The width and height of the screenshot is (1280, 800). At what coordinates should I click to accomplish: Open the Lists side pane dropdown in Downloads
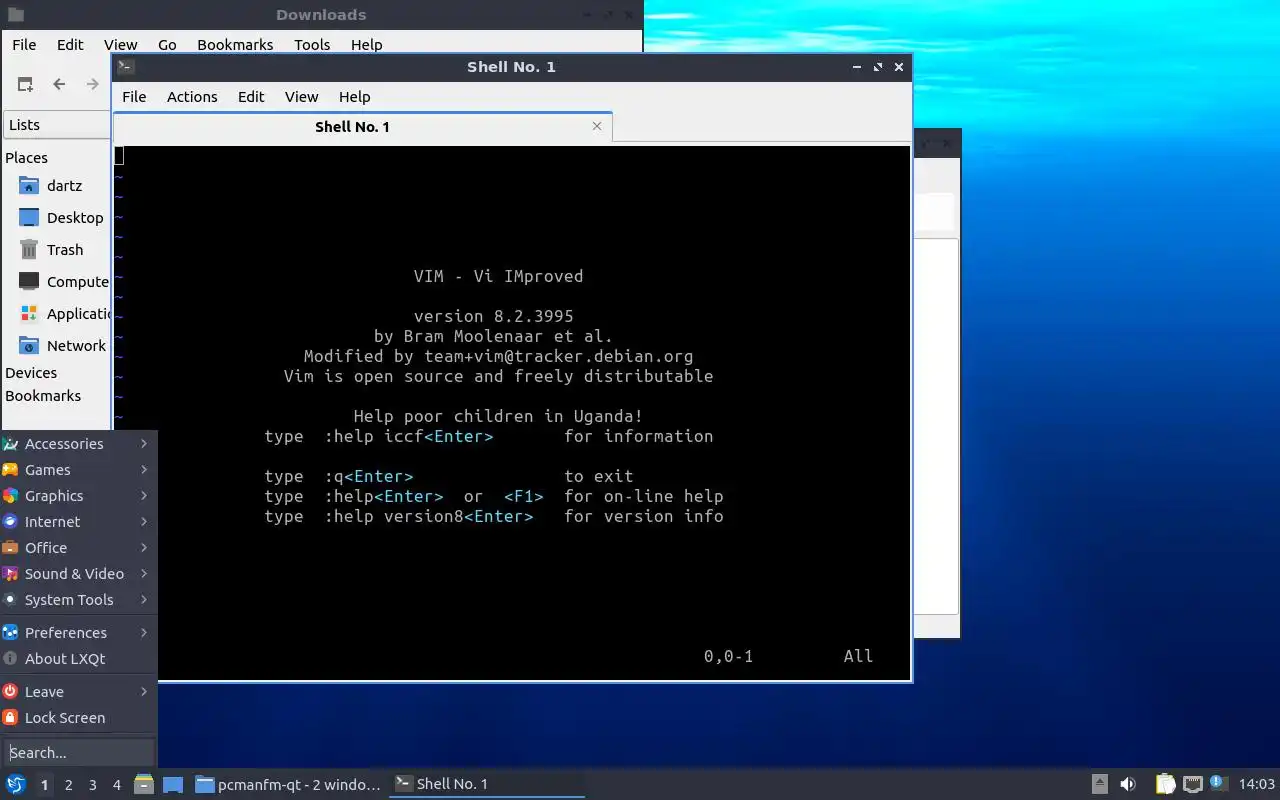click(57, 125)
